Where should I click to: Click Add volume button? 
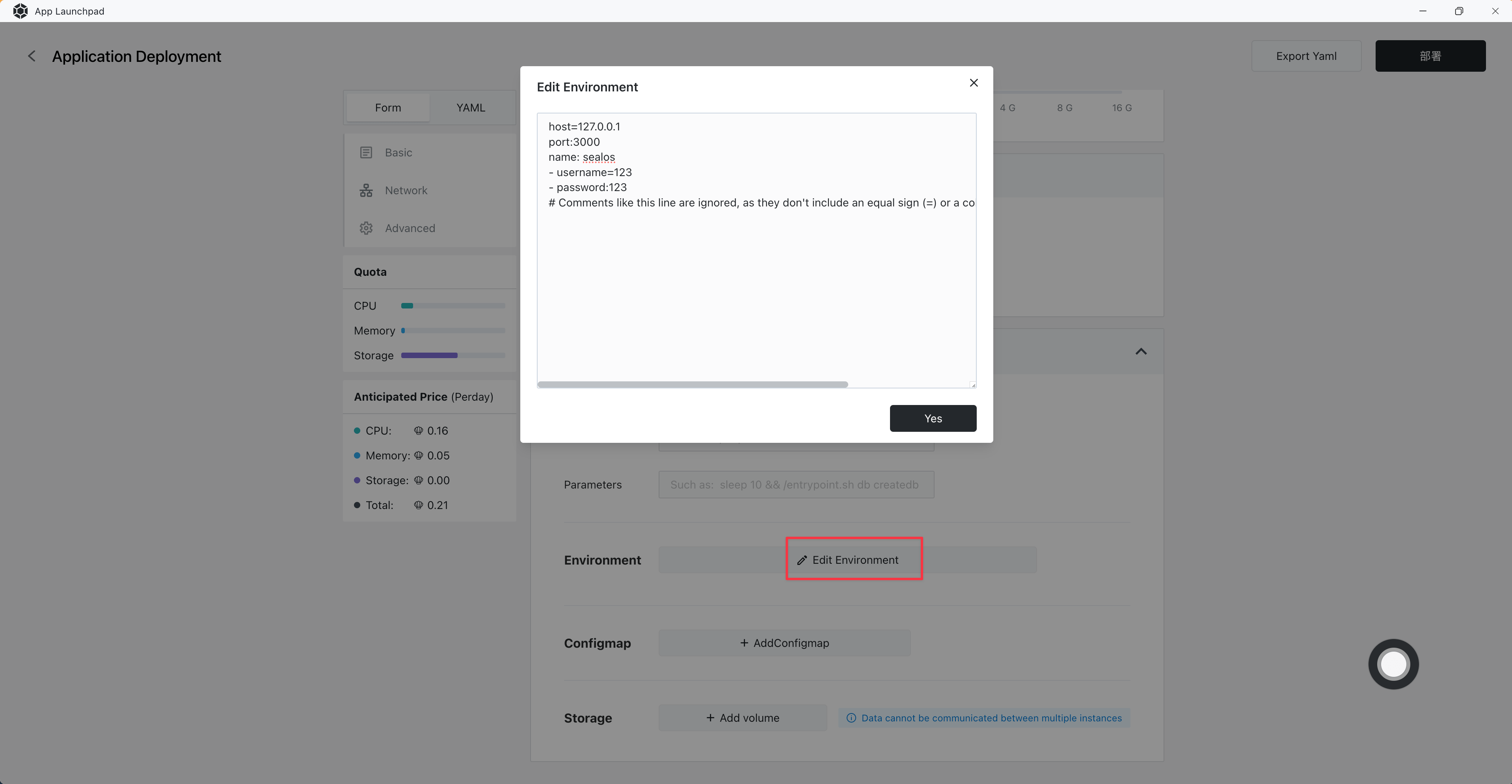[743, 718]
